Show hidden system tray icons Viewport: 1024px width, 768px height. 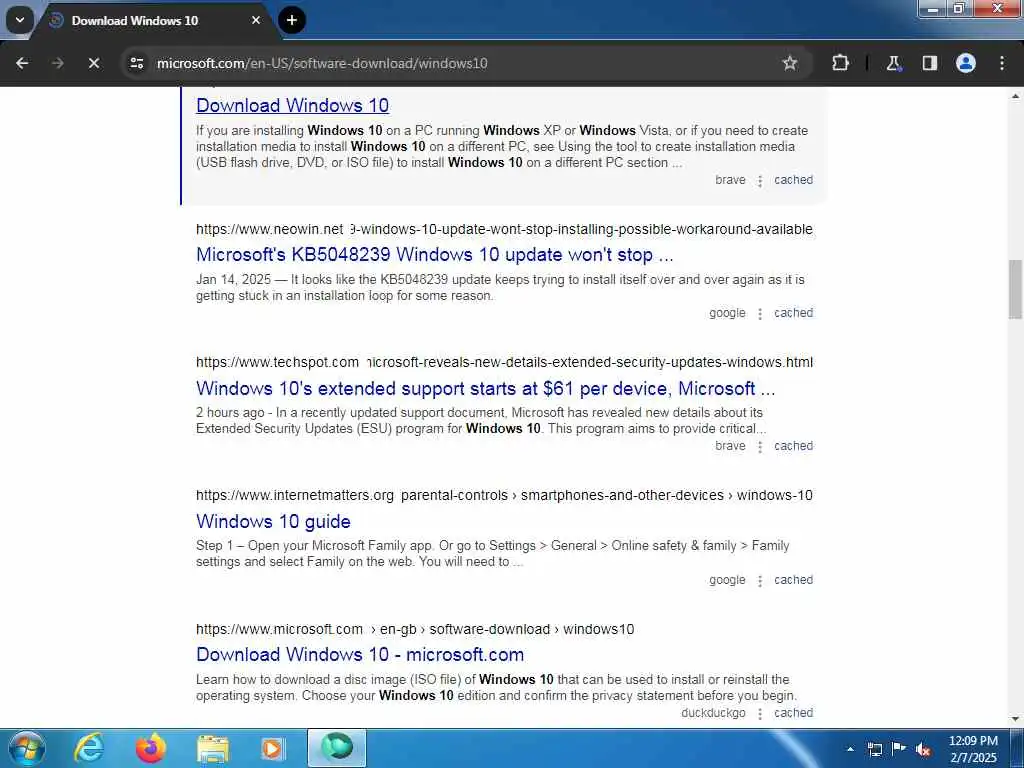(x=850, y=749)
